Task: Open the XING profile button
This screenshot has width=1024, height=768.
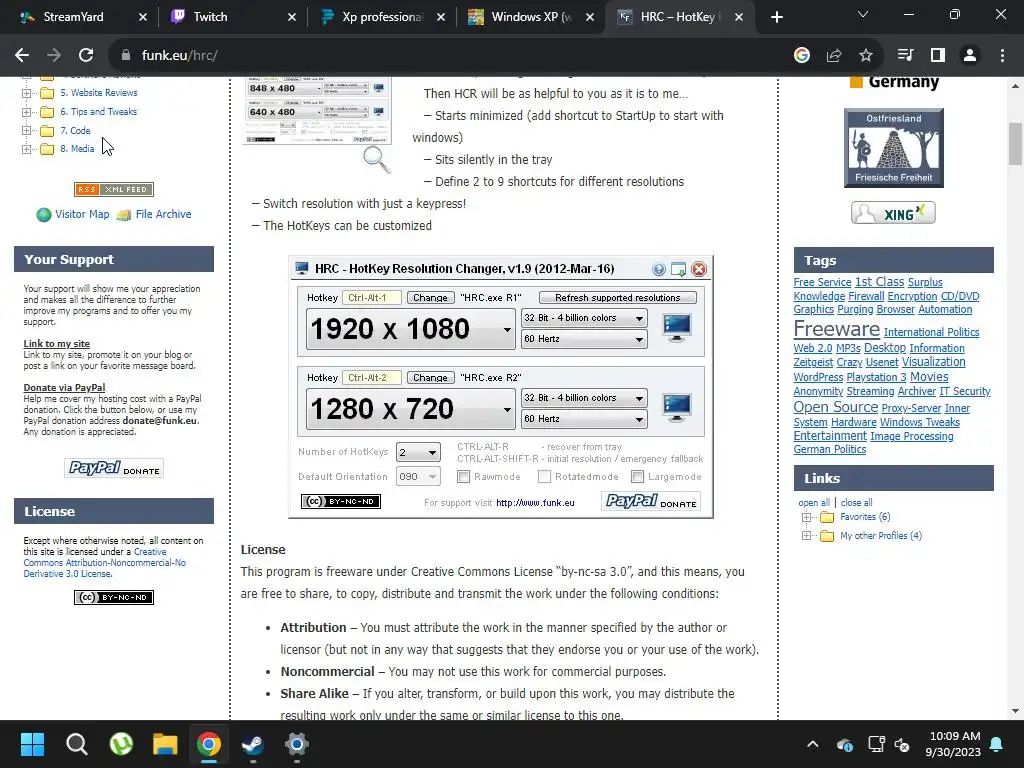Action: (893, 213)
